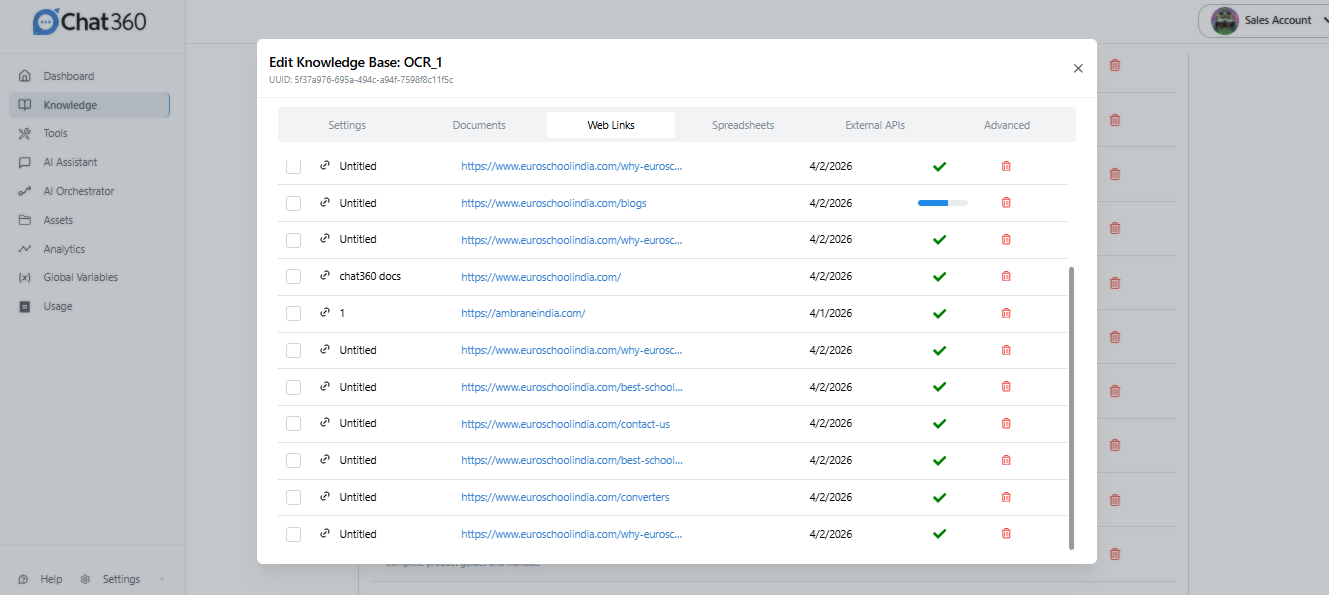
Task: Open the Assets folder in sidebar
Action: [58, 220]
